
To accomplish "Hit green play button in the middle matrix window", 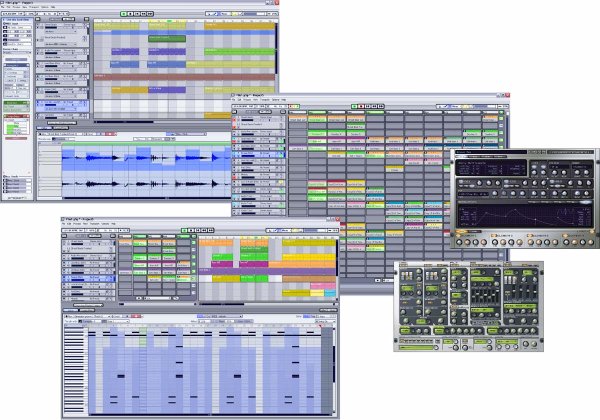I will point(354,106).
